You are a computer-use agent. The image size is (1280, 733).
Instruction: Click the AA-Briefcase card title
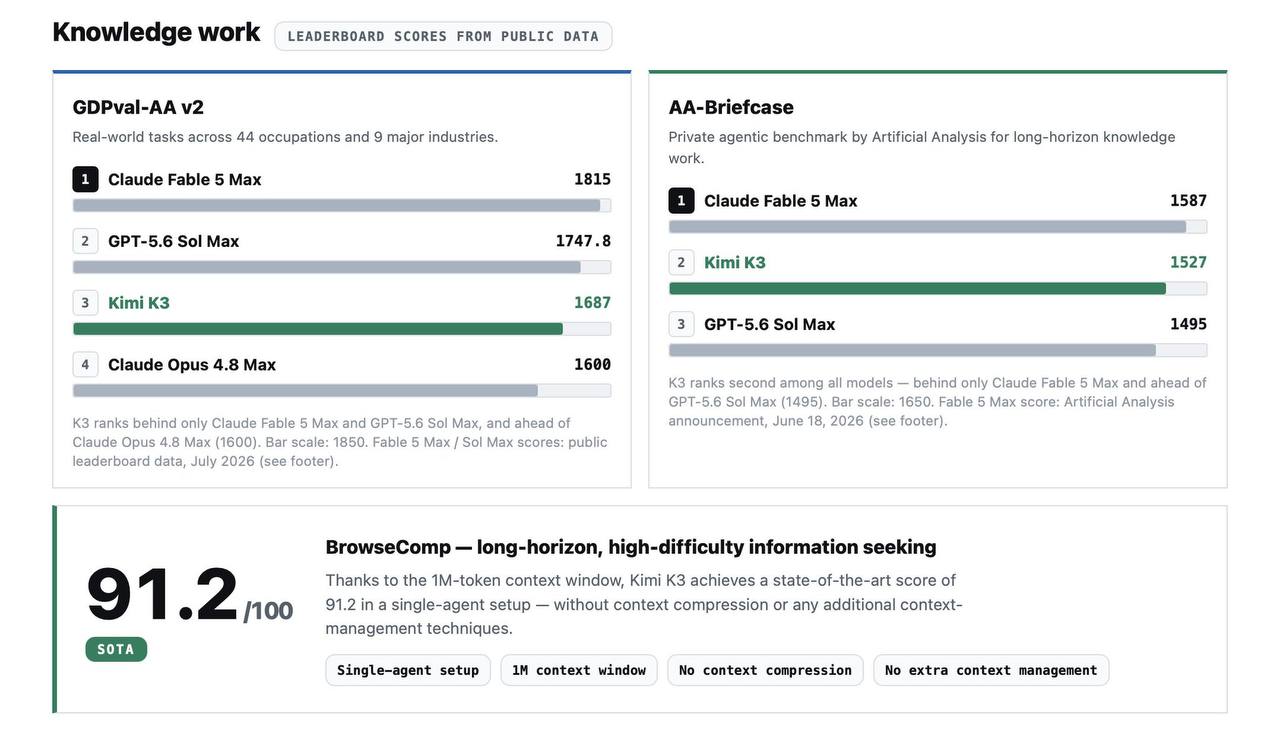731,107
